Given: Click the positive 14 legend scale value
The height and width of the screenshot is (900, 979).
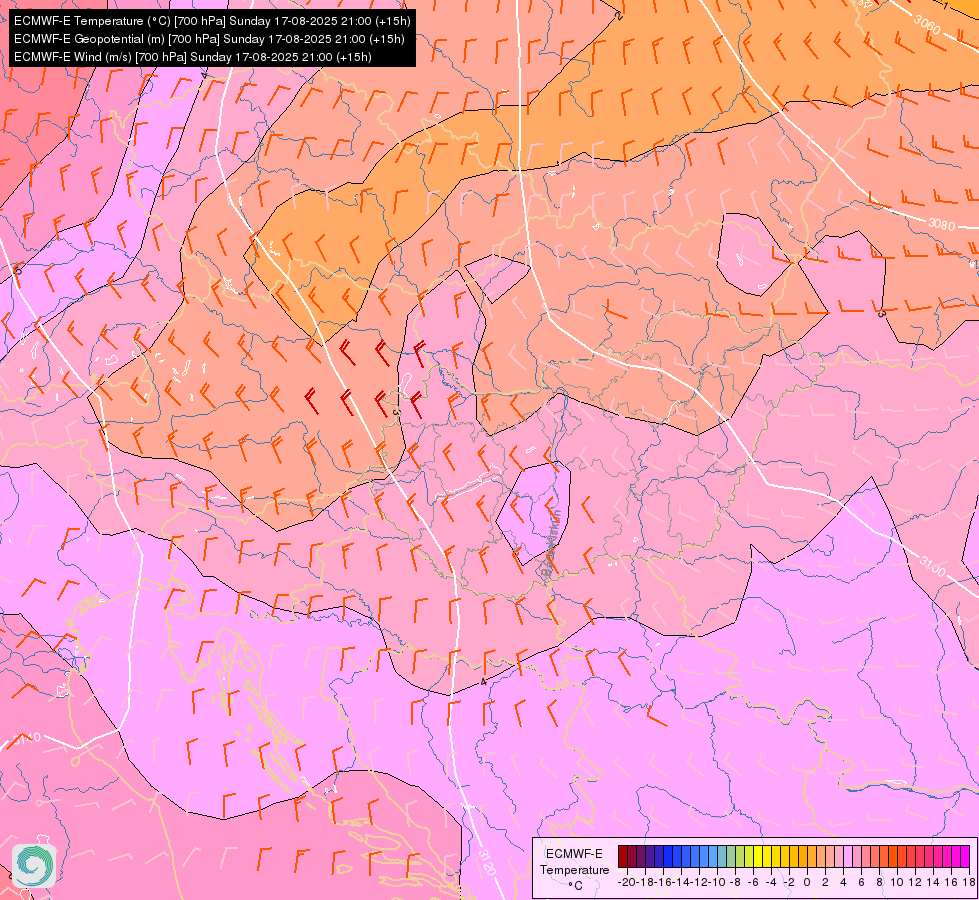Looking at the screenshot, I should 933,882.
